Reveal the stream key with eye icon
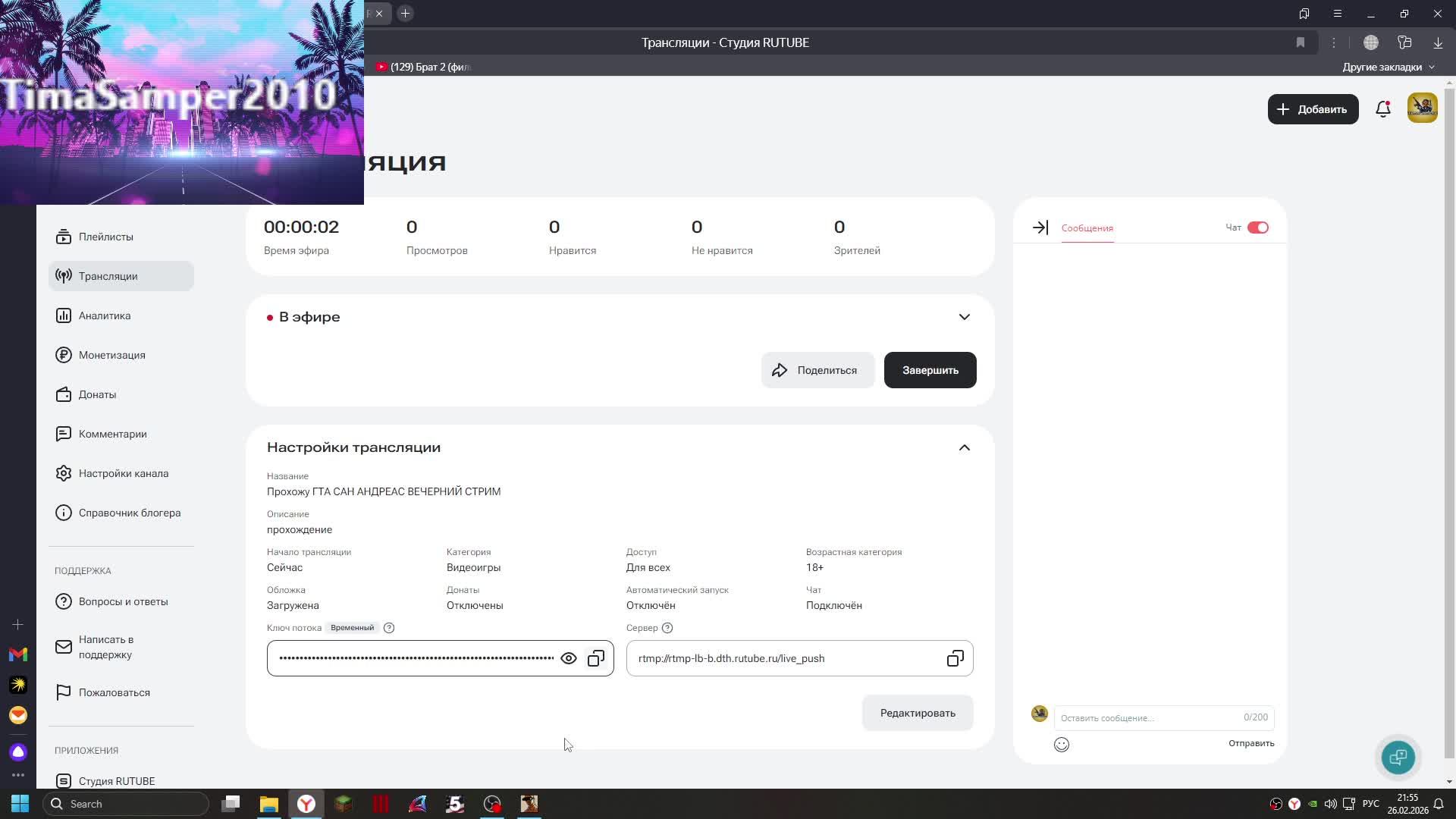 (568, 658)
